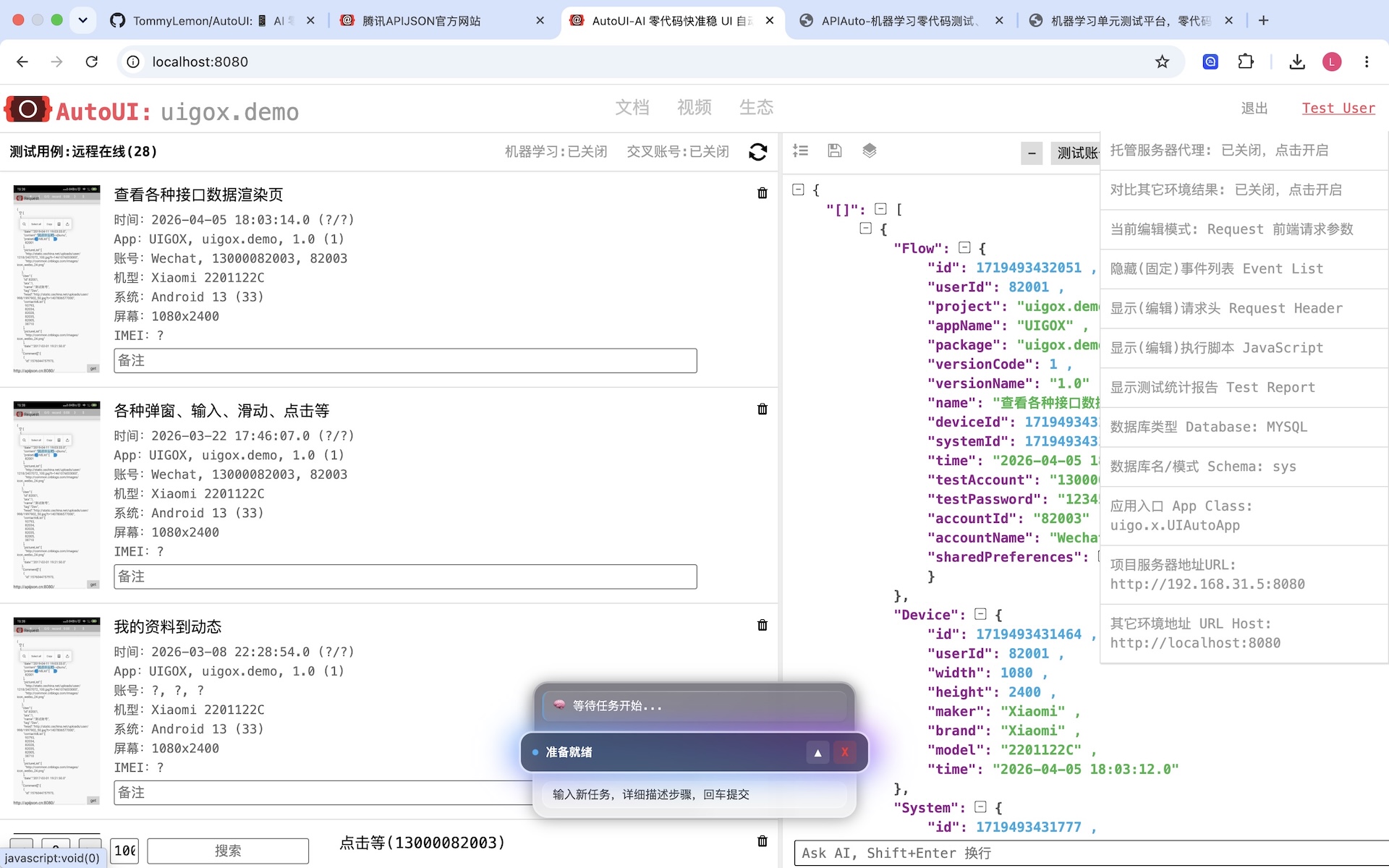Switch 当前编辑模式 Request option
This screenshot has width=1389, height=868.
[x=1244, y=229]
